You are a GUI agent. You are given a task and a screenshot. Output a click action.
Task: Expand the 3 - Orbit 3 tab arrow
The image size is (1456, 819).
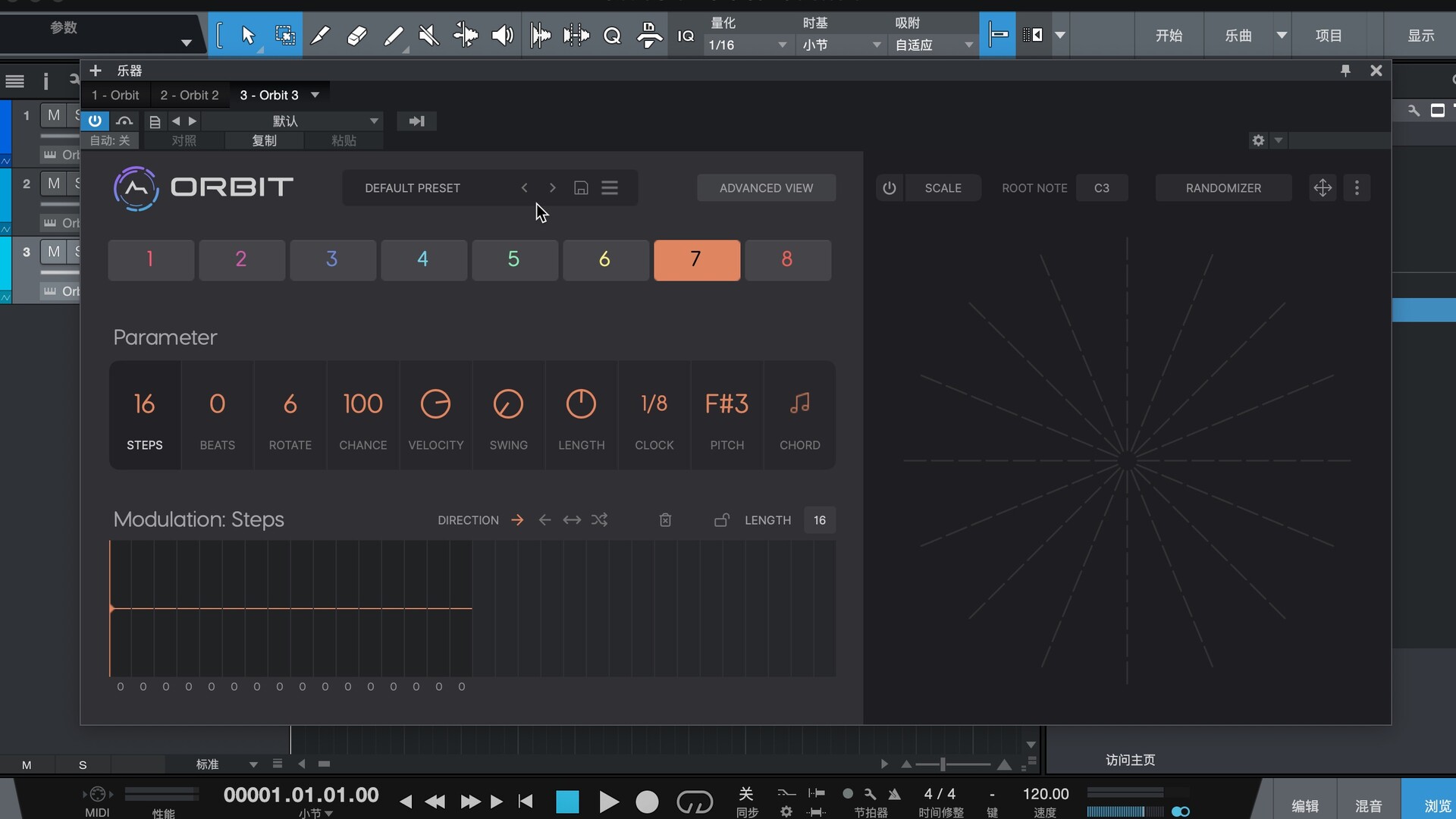(x=315, y=96)
